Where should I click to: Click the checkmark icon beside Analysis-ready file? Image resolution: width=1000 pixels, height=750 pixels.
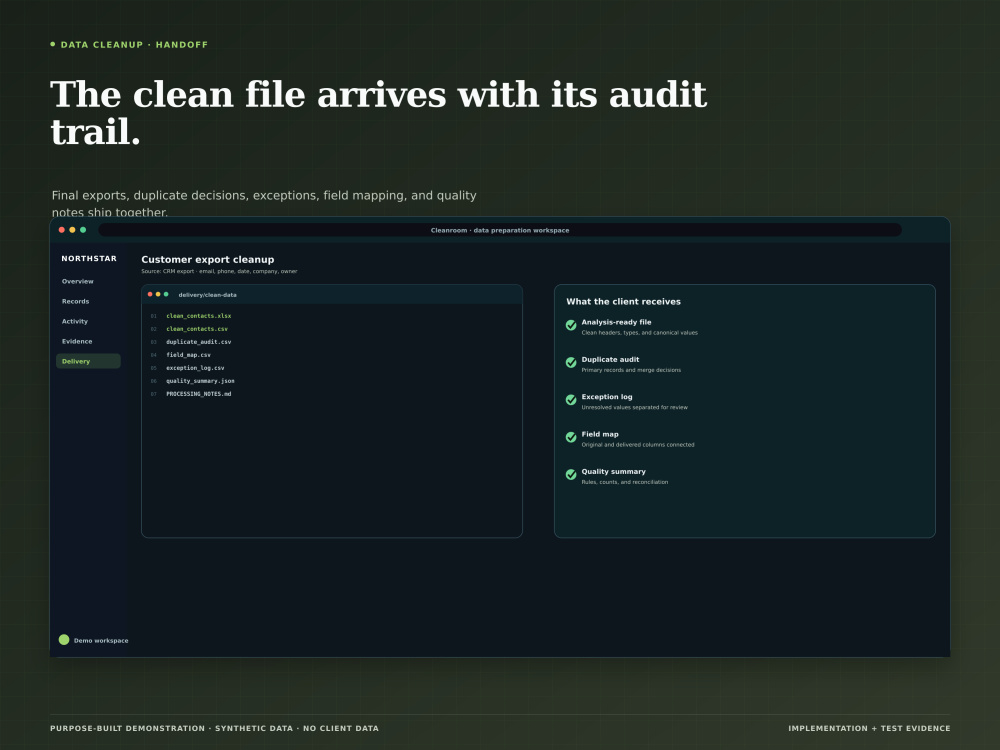571,325
